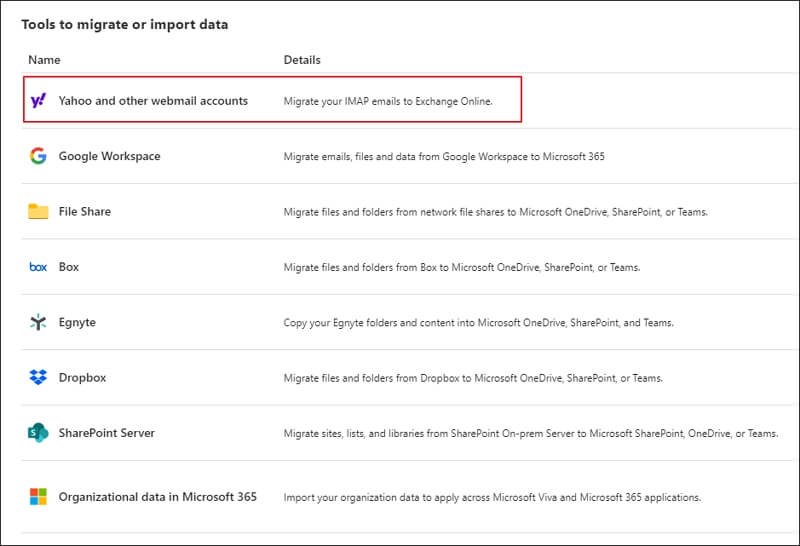This screenshot has width=800, height=546.
Task: Click the SharePoint Server icon
Action: pyautogui.click(x=38, y=433)
